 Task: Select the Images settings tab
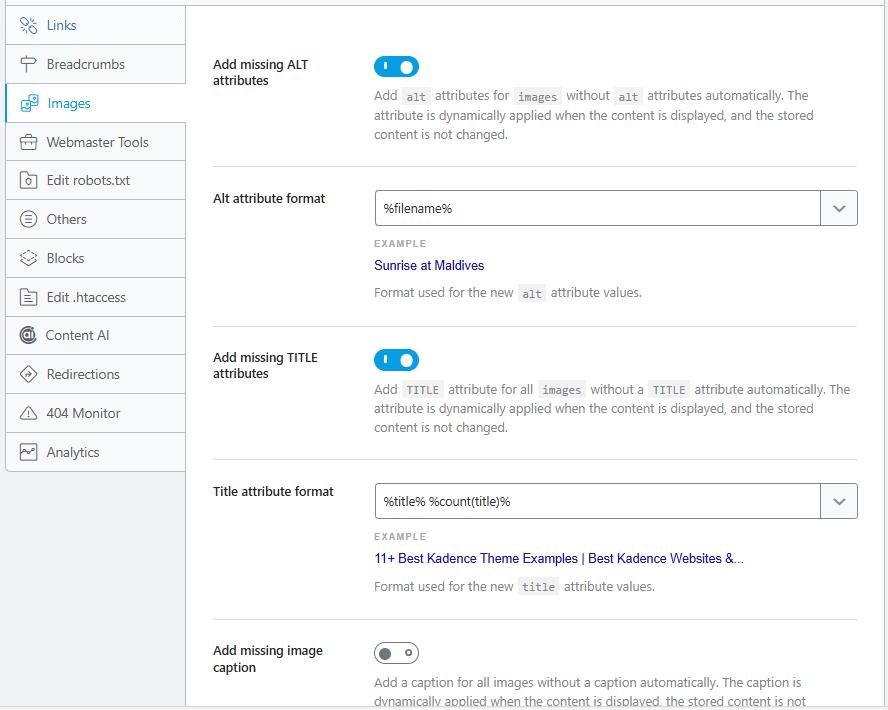pos(69,103)
